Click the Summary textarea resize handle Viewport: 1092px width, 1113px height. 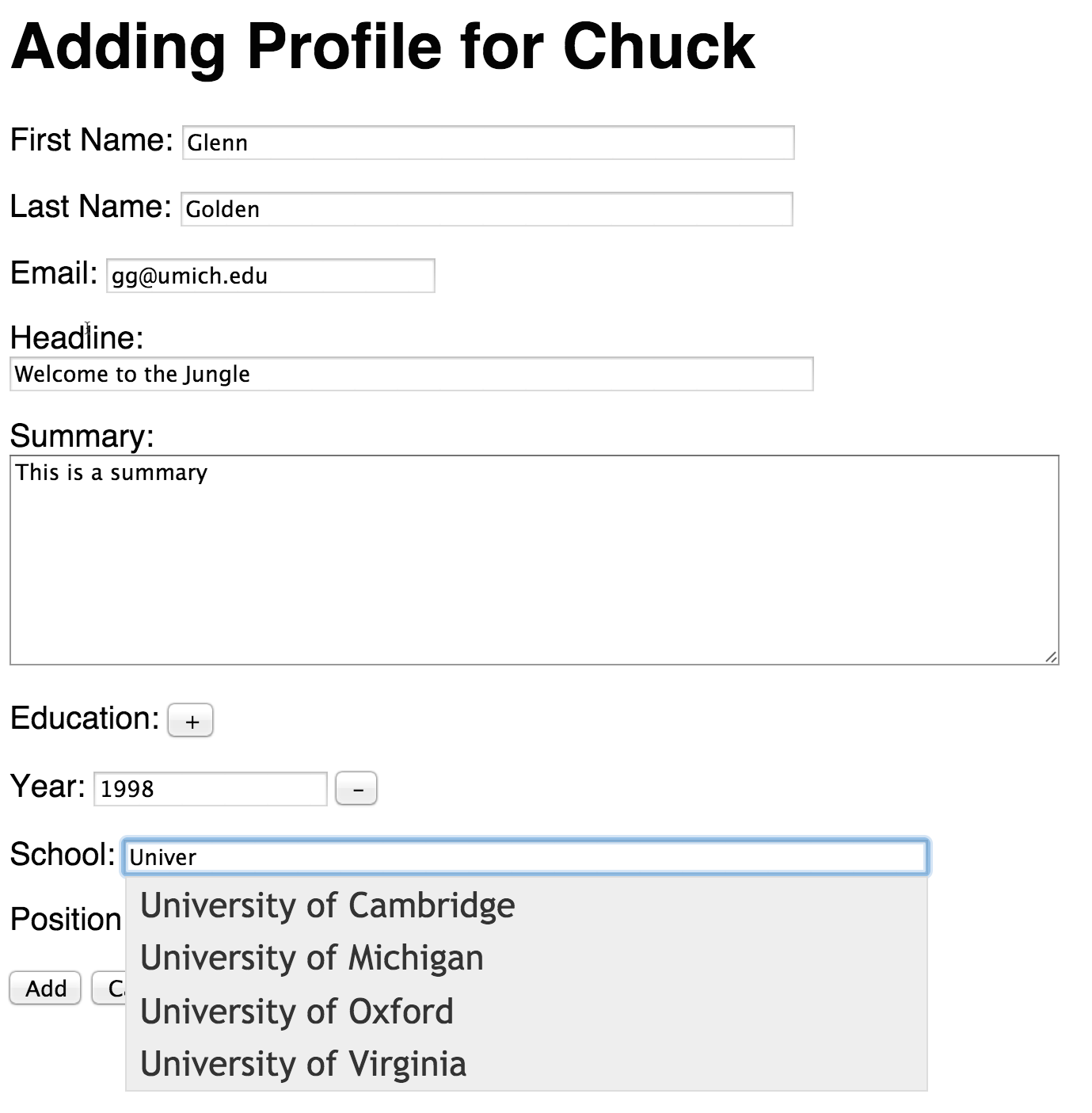tap(1051, 657)
